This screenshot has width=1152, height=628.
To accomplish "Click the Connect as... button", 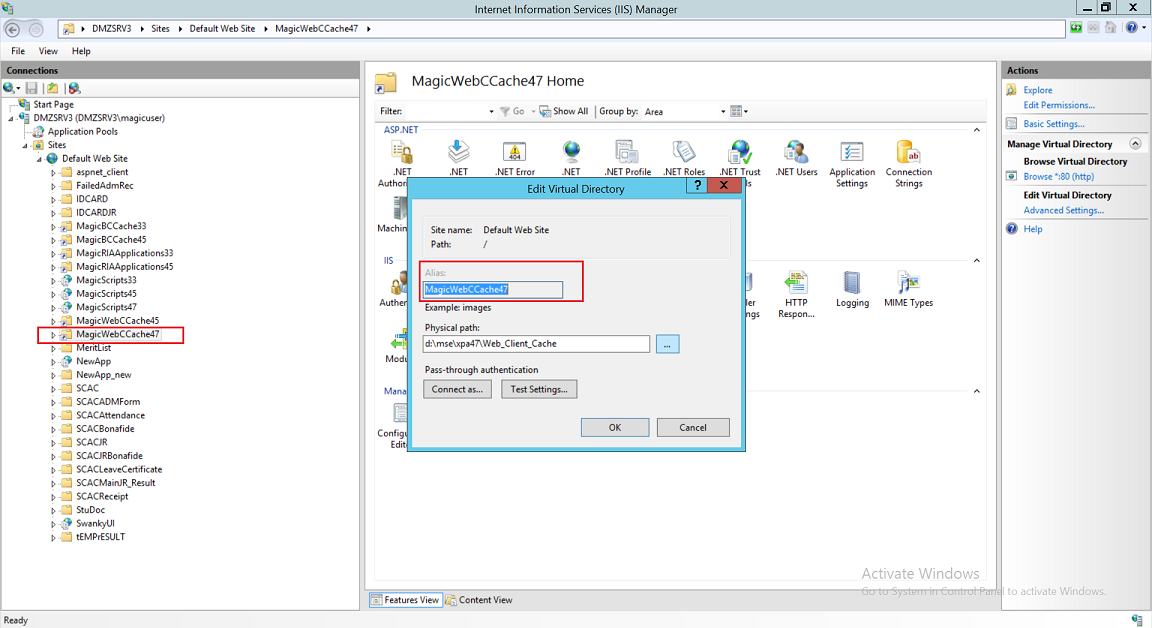I will click(x=457, y=389).
